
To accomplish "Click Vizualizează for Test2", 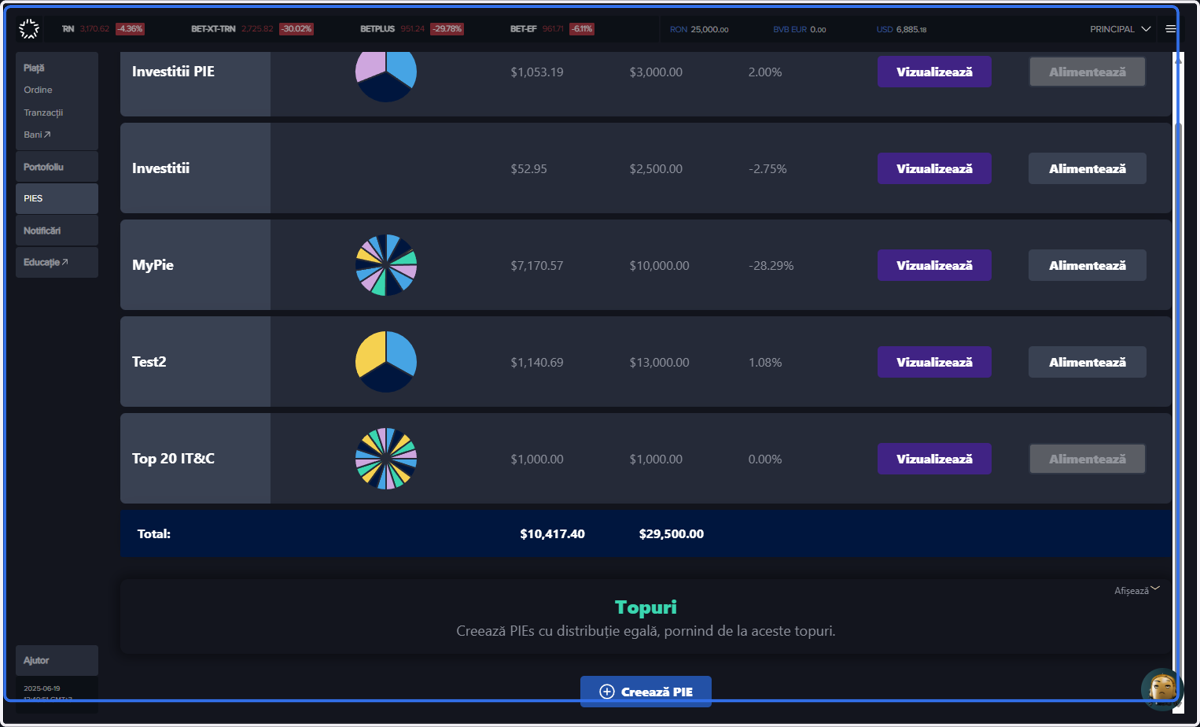I will (x=934, y=362).
